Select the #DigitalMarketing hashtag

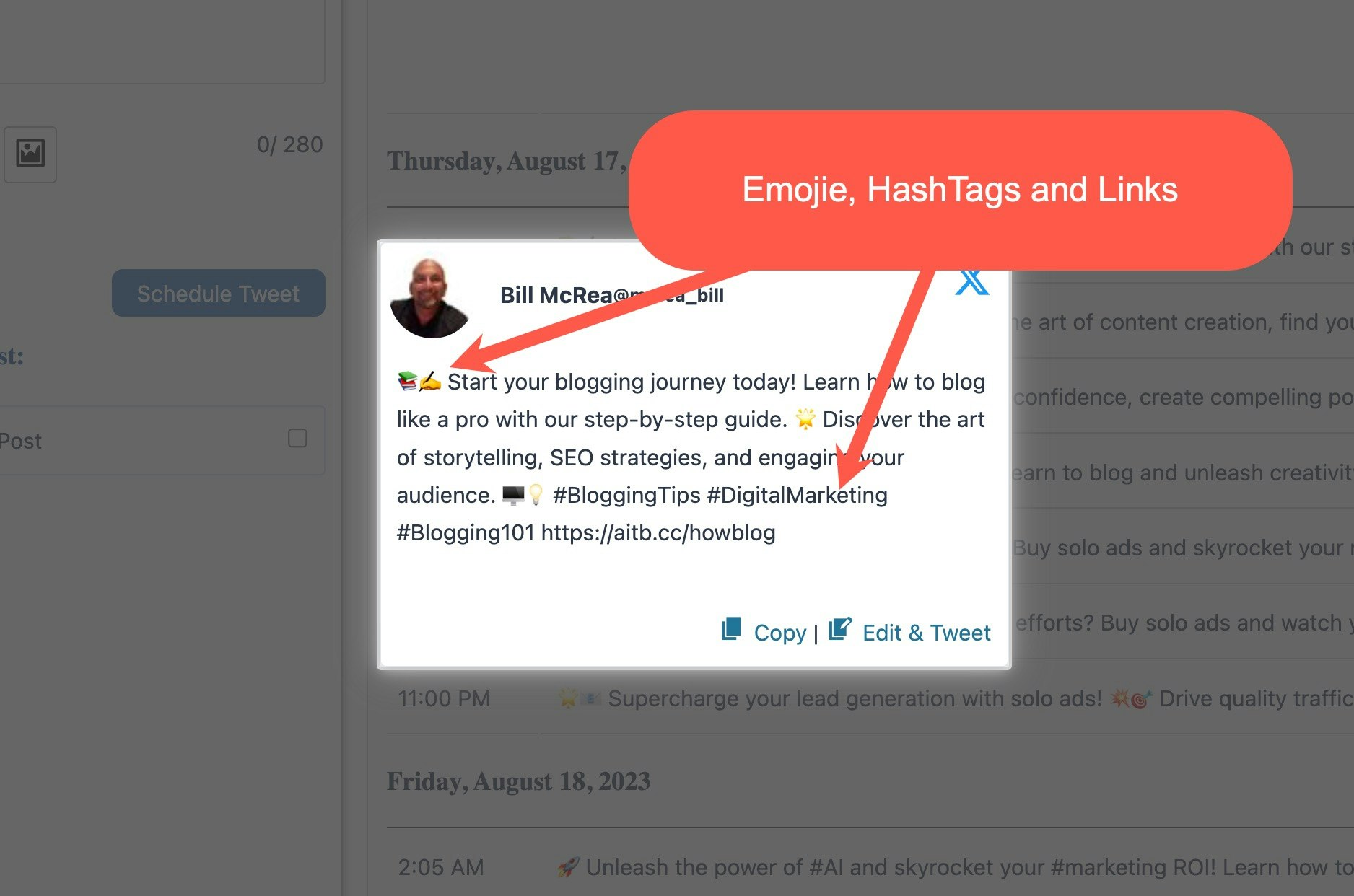click(797, 496)
